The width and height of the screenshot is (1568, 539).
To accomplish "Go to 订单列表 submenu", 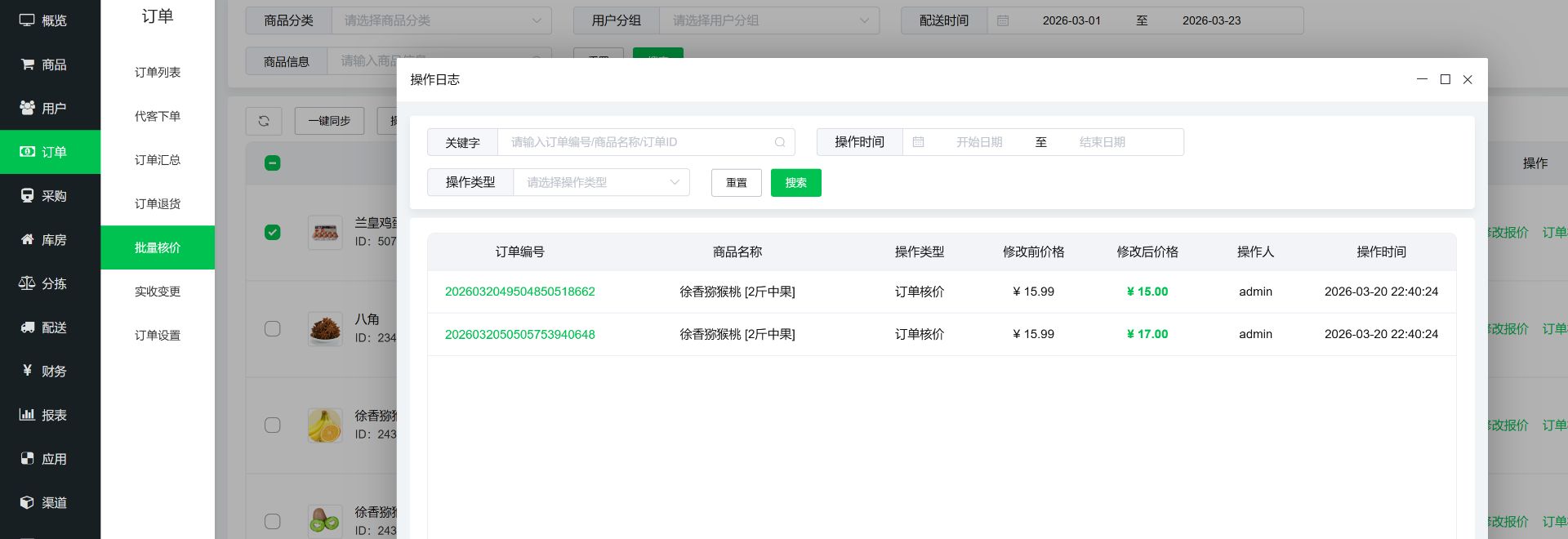I will 158,73.
